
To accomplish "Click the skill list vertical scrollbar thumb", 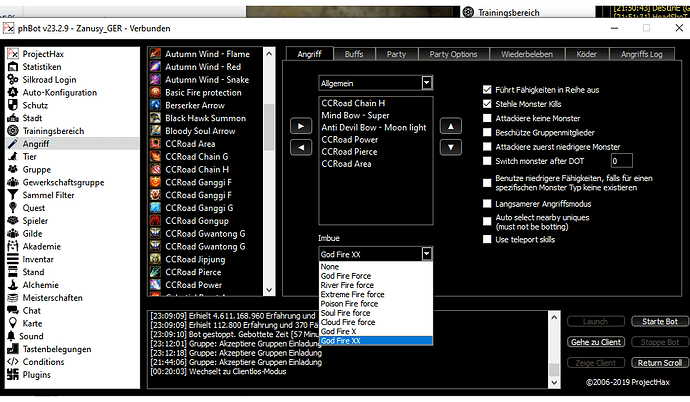I will click(269, 128).
